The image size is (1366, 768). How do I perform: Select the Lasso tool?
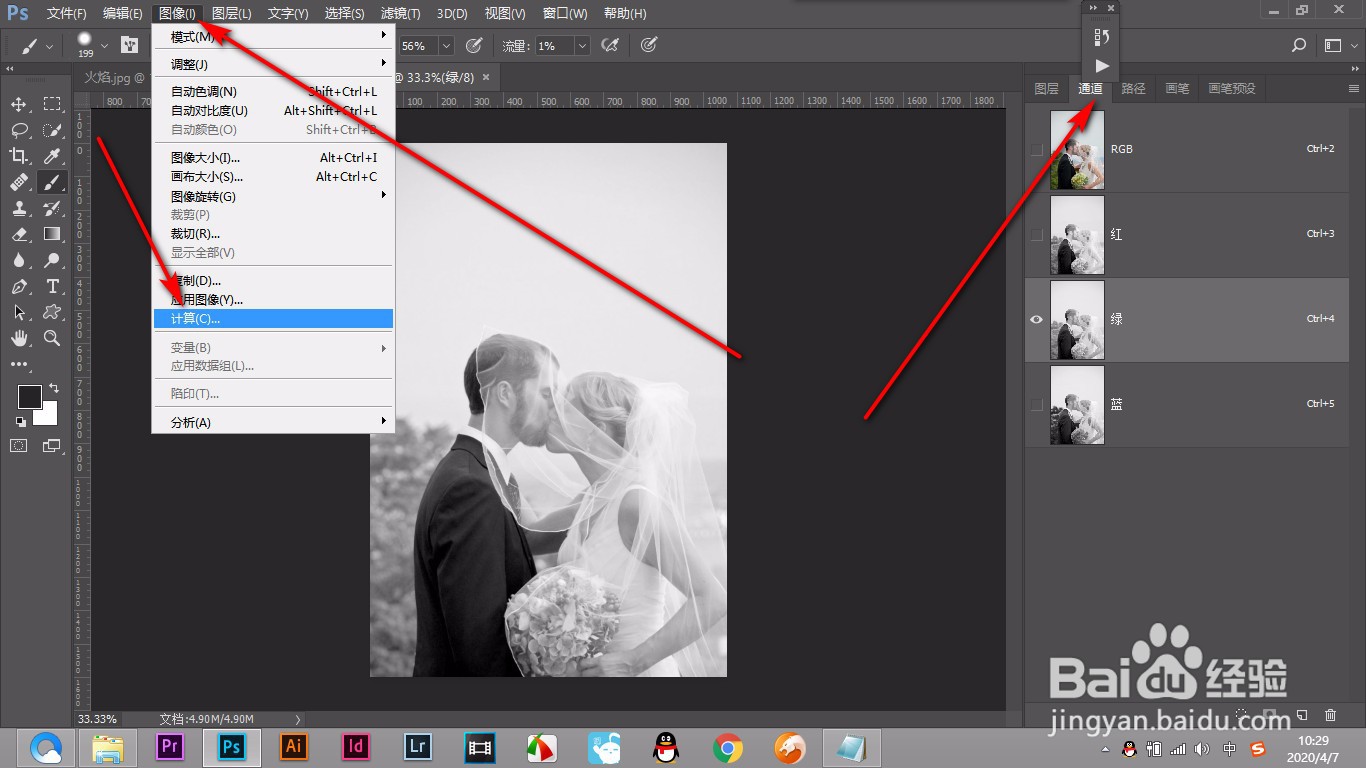pos(19,130)
